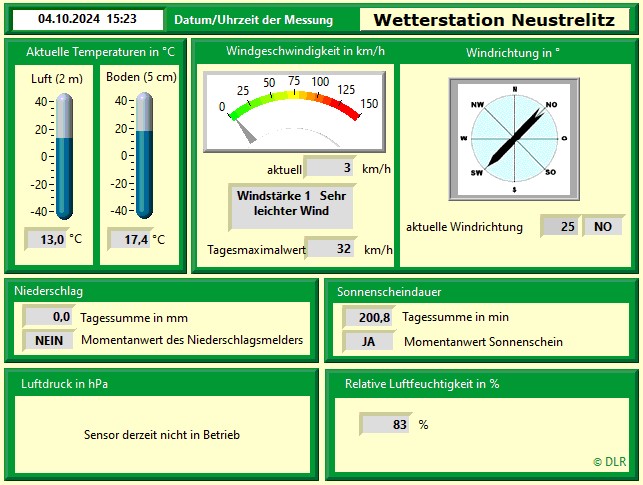Click the JA sunshine status indicator
Image resolution: width=643 pixels, height=485 pixels.
pos(369,341)
